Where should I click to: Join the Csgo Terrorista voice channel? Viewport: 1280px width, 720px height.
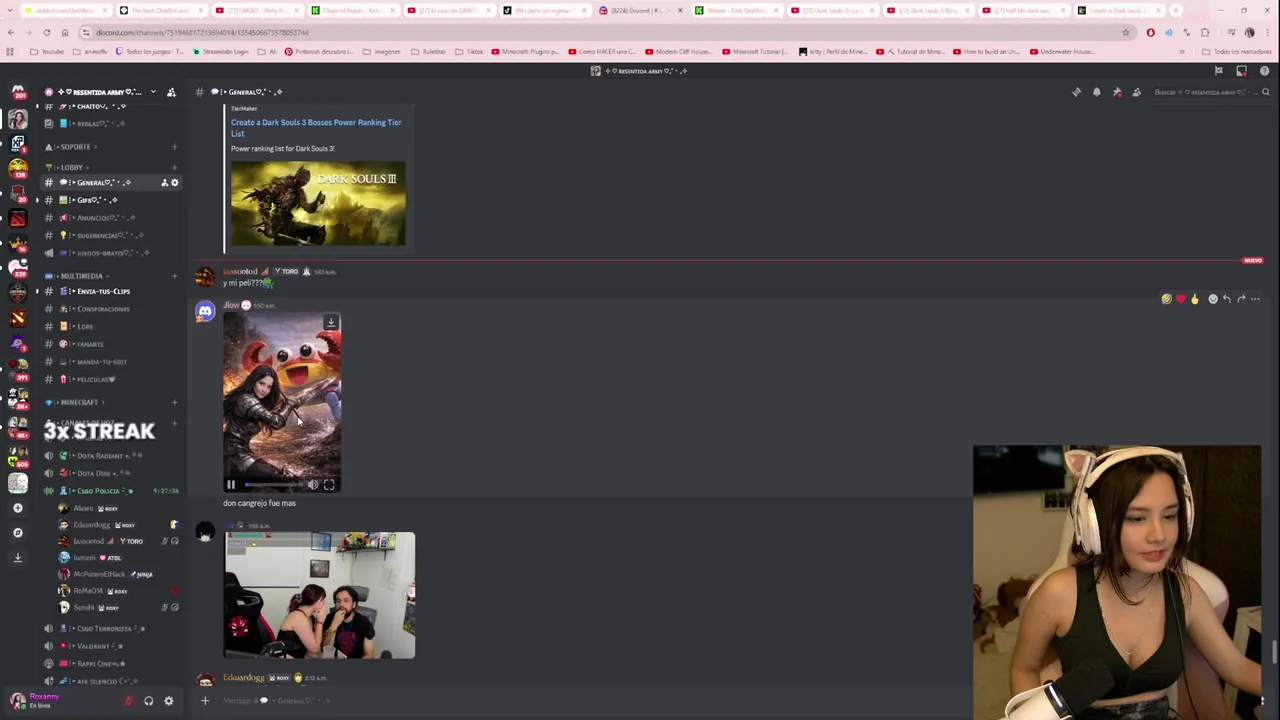pos(110,629)
